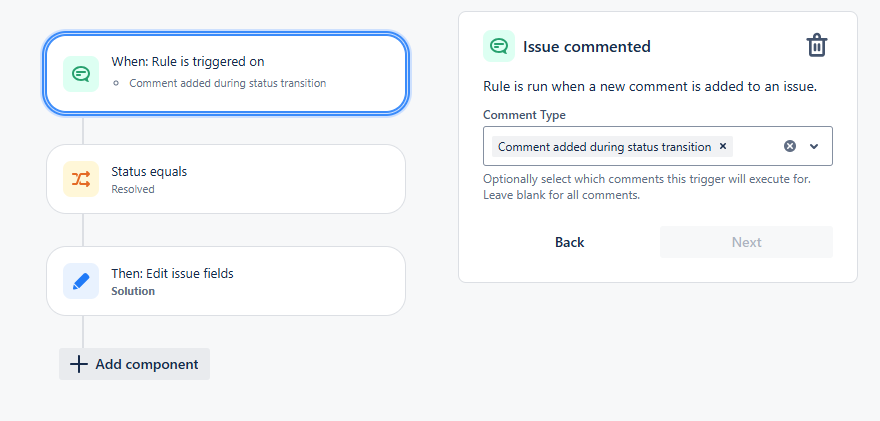Open the Then: Edit issue fields action
Image resolution: width=880 pixels, height=421 pixels.
click(226, 281)
